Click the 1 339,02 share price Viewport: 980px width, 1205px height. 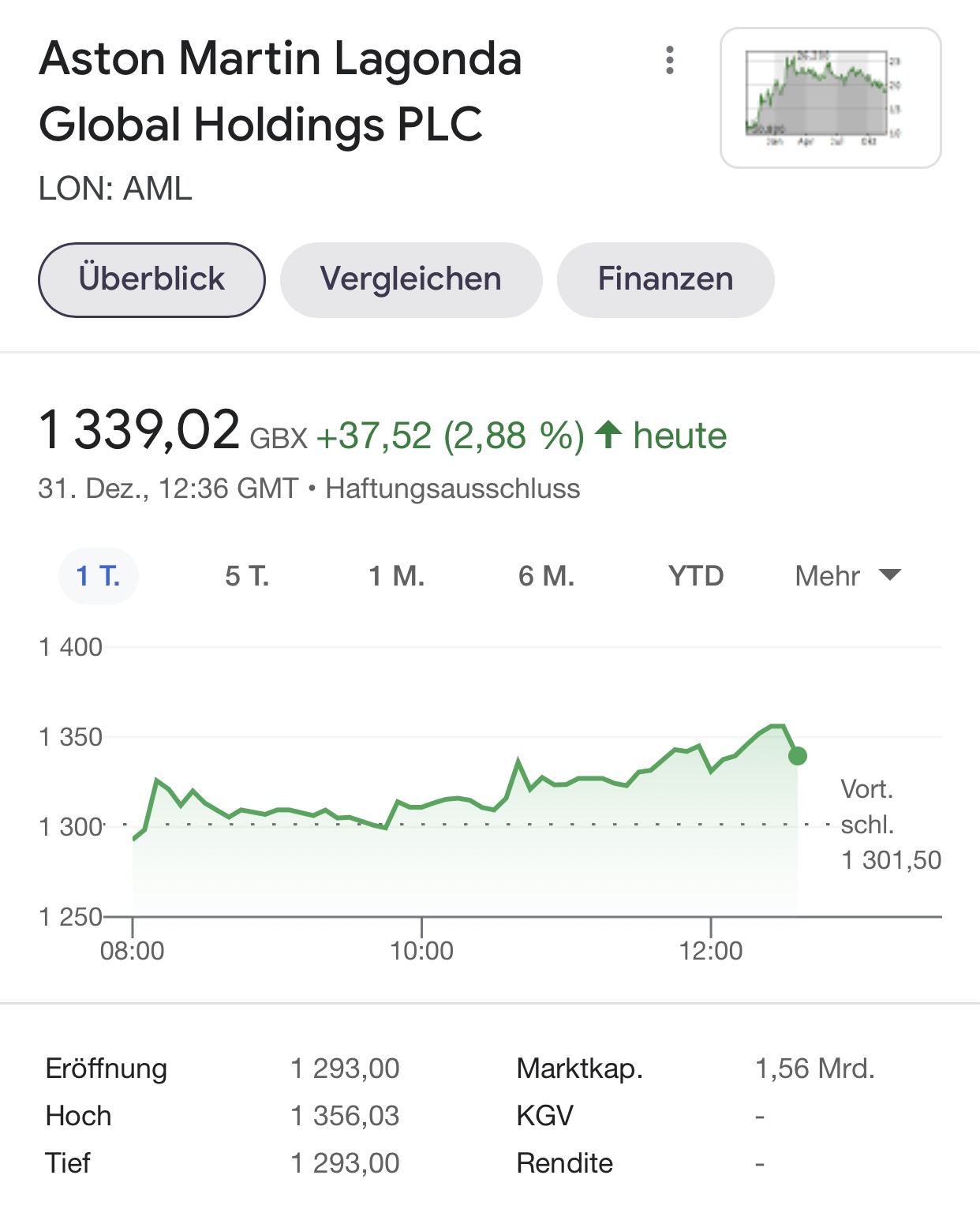click(x=139, y=432)
